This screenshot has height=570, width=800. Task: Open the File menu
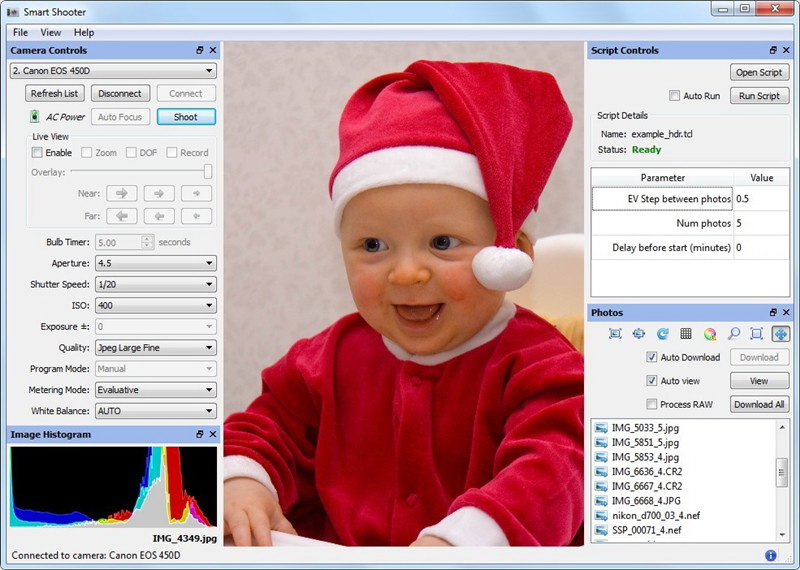coord(20,33)
